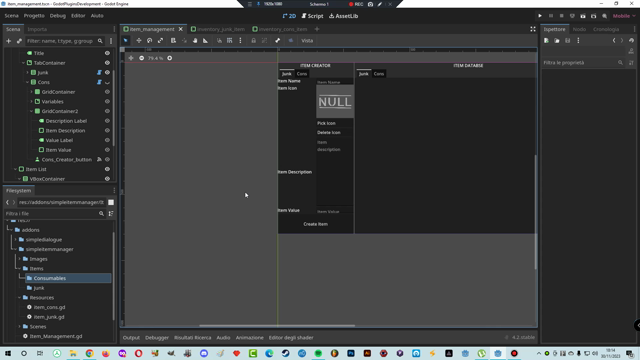Focus the scene tree filter field
This screenshot has height=360, width=640.
pos(64,41)
